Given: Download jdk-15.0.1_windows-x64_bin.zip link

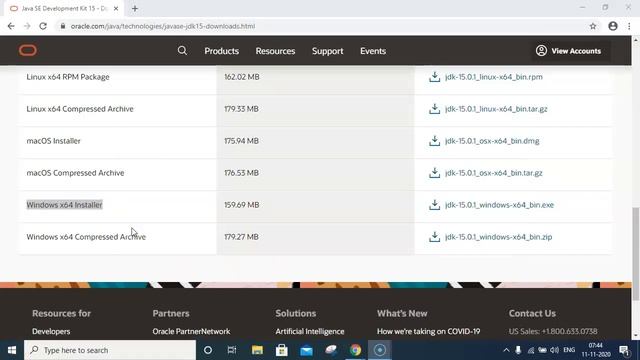Looking at the screenshot, I should coord(498,237).
